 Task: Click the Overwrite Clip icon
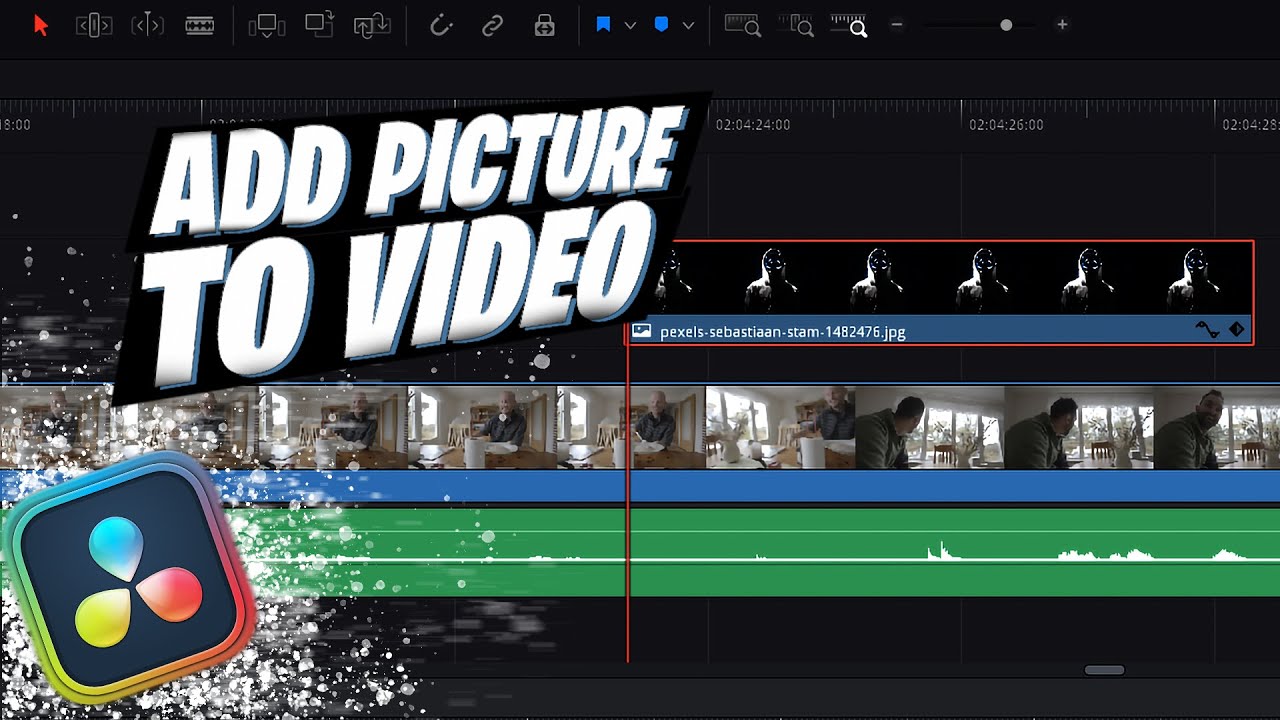click(319, 25)
